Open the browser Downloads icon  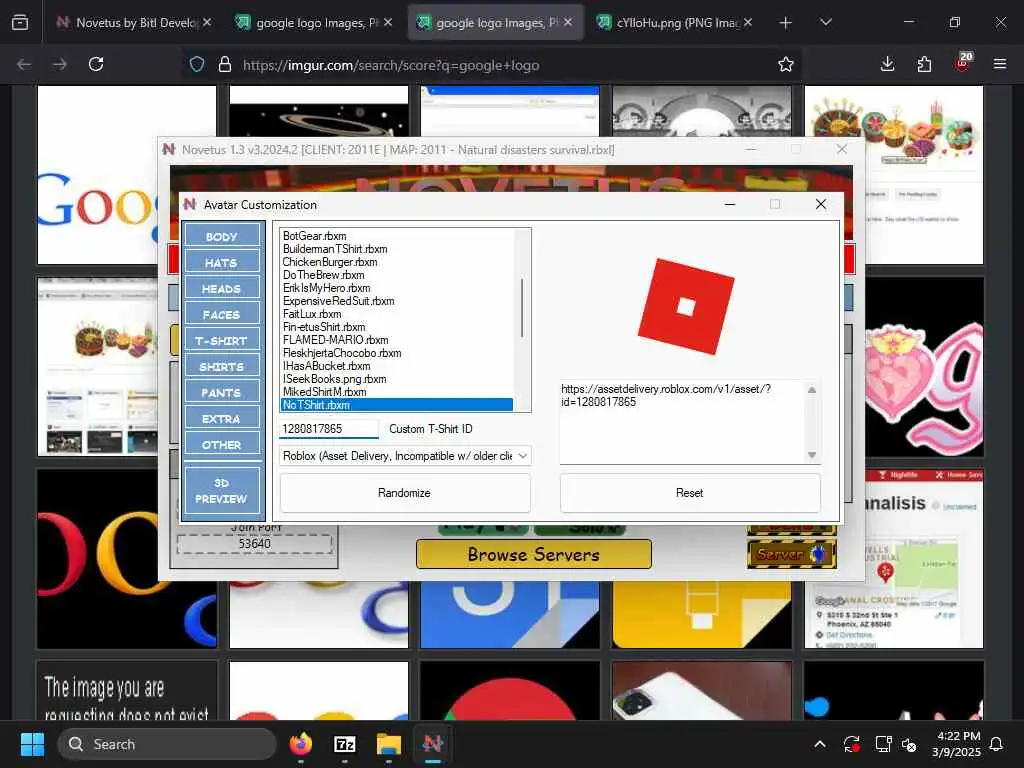point(888,64)
